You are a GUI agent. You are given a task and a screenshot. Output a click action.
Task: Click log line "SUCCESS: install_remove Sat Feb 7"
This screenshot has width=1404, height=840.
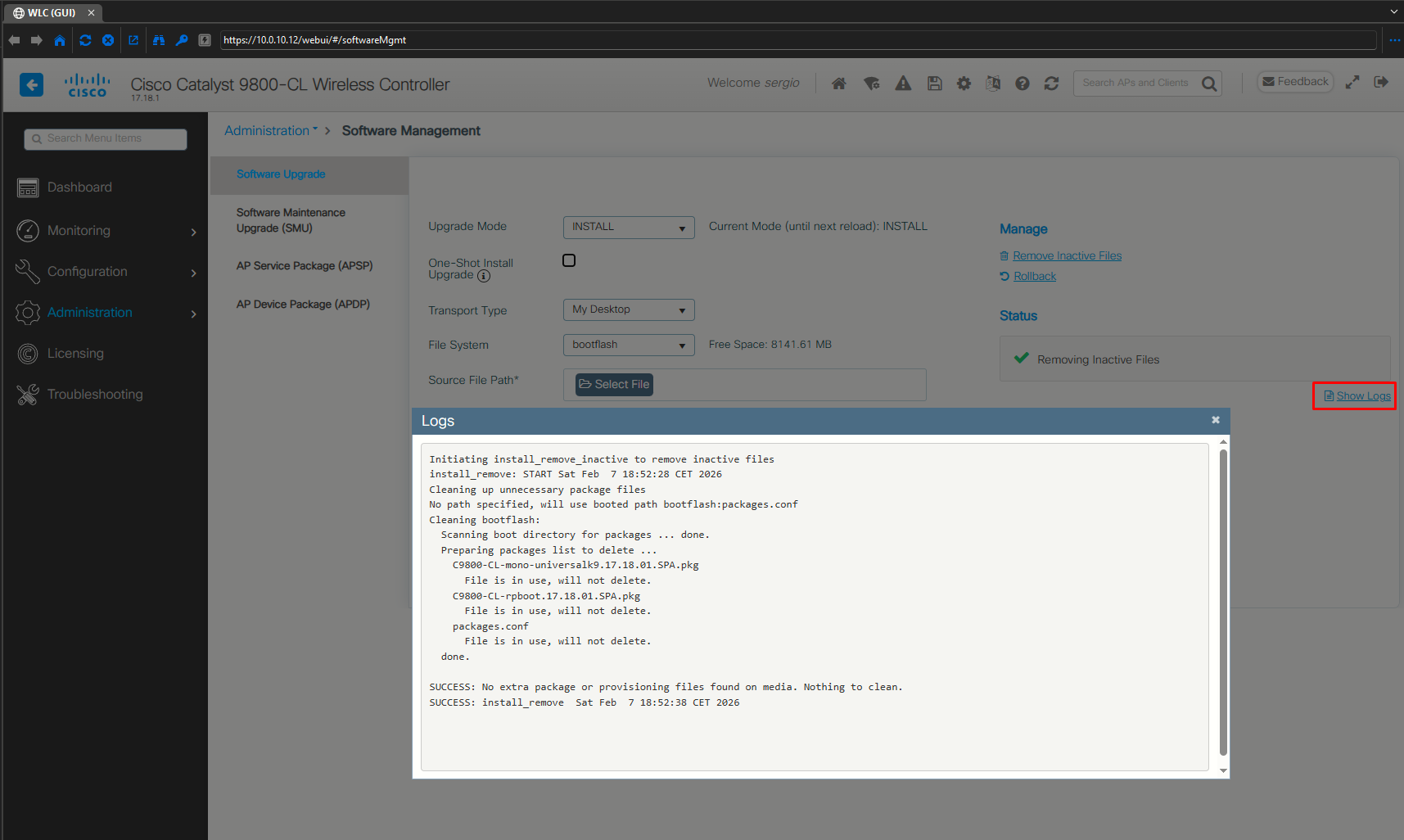point(585,702)
